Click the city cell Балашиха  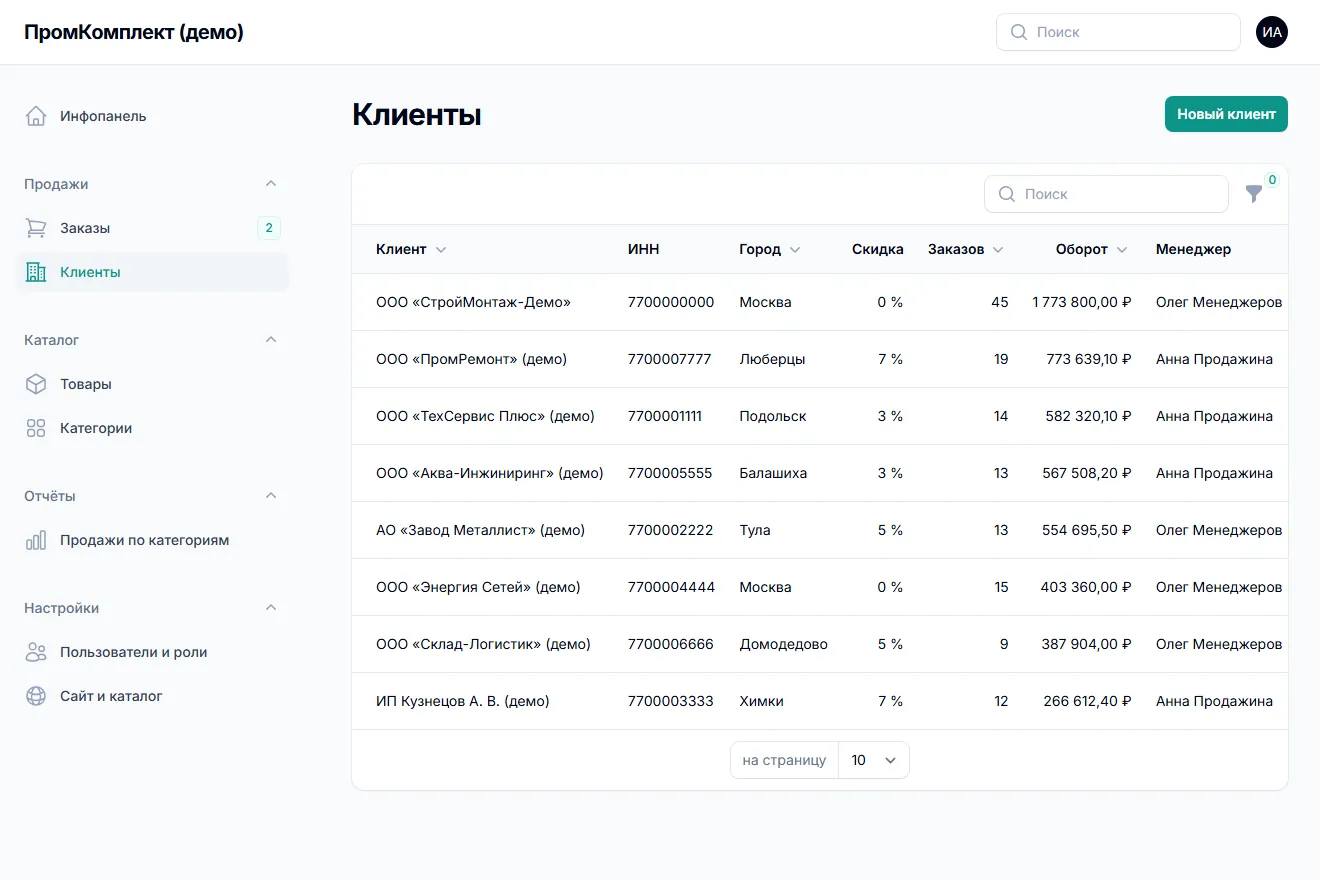click(773, 473)
